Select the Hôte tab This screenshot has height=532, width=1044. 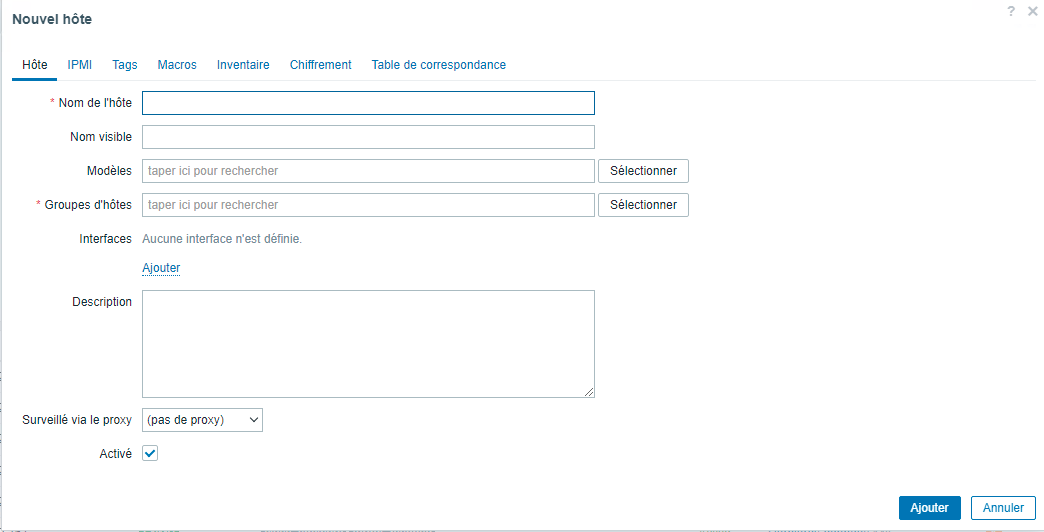(x=34, y=65)
